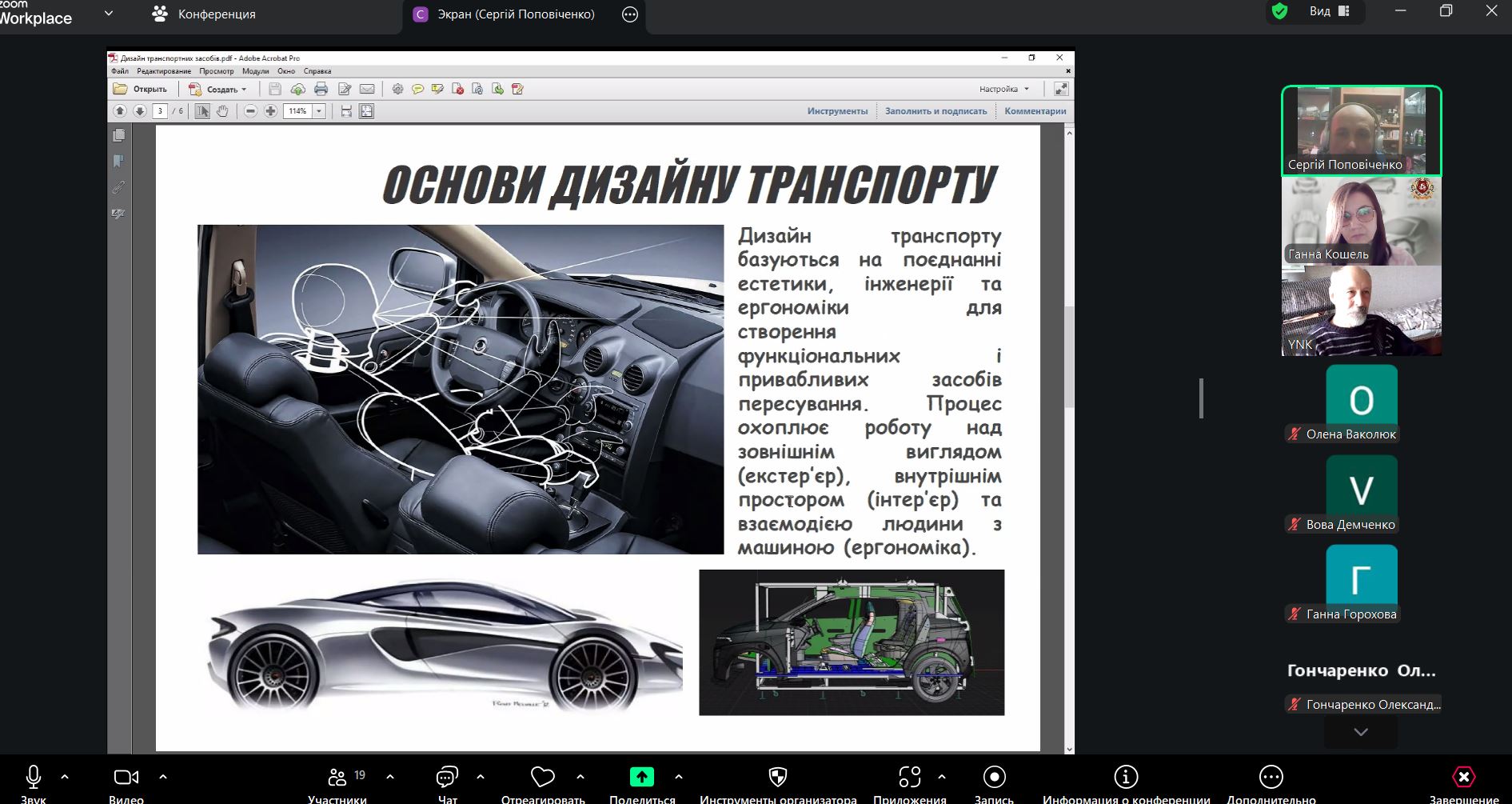The width and height of the screenshot is (1512, 804).
Task: Click the email envelope icon
Action: [367, 89]
